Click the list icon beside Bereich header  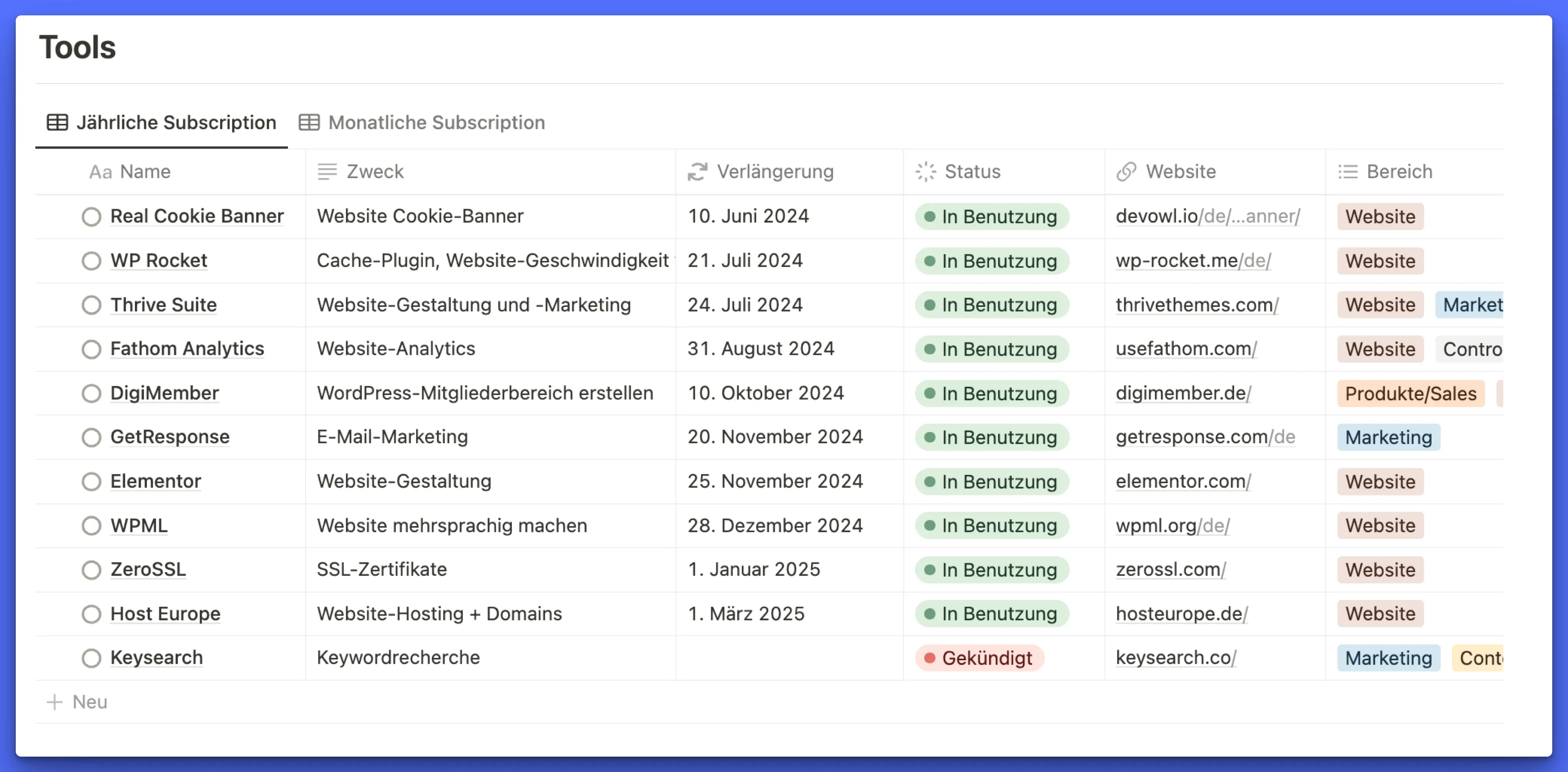pos(1348,172)
